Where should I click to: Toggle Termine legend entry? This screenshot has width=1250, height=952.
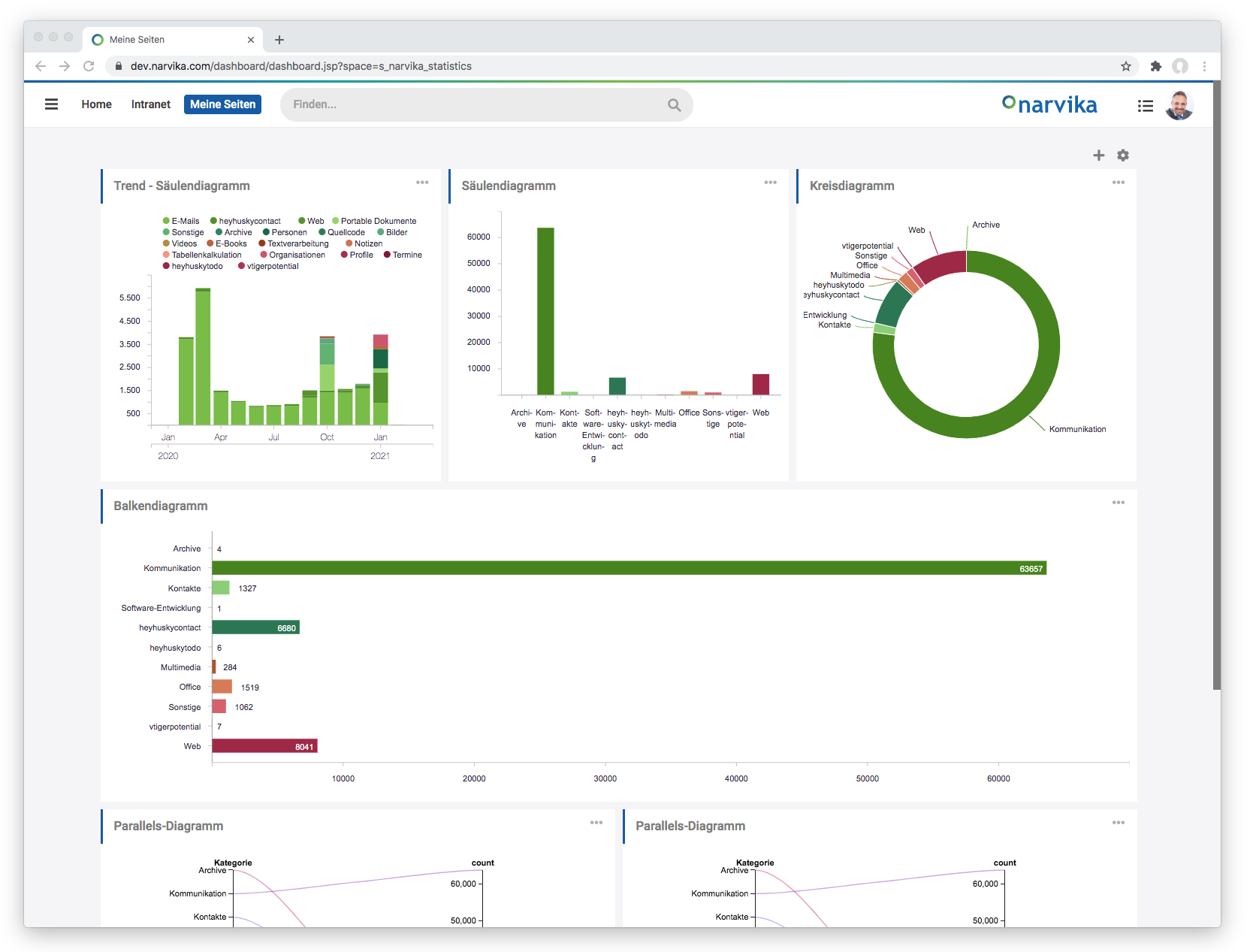click(403, 255)
